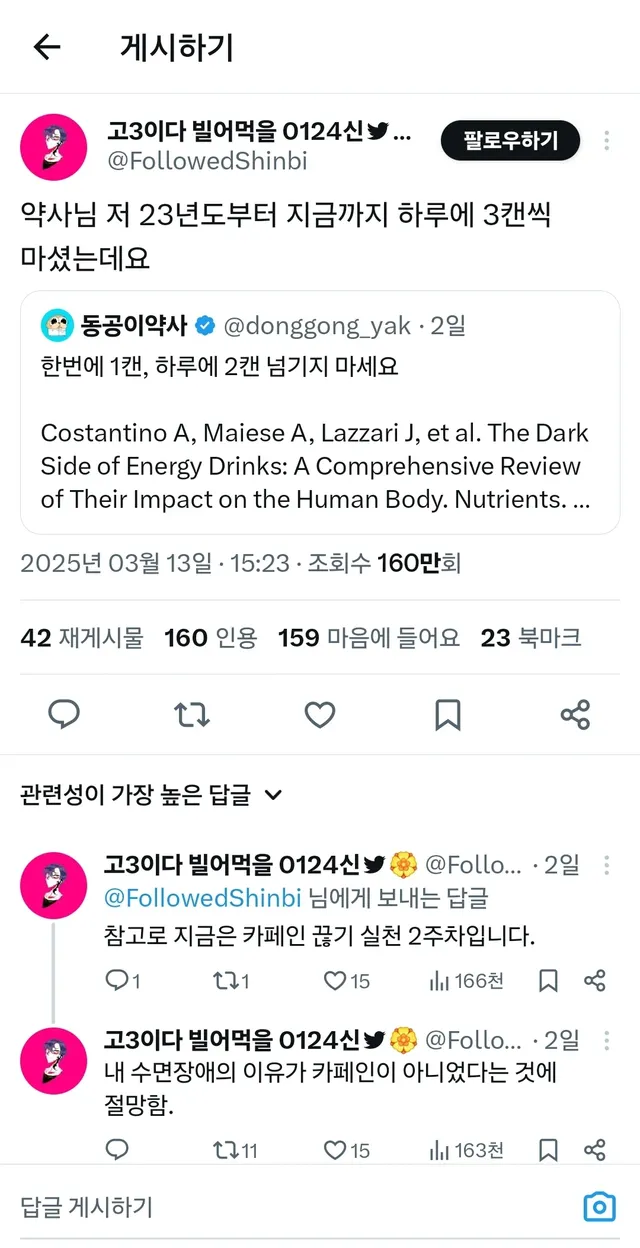The width and height of the screenshot is (640, 1248).
Task: Share the main post
Action: point(575,714)
